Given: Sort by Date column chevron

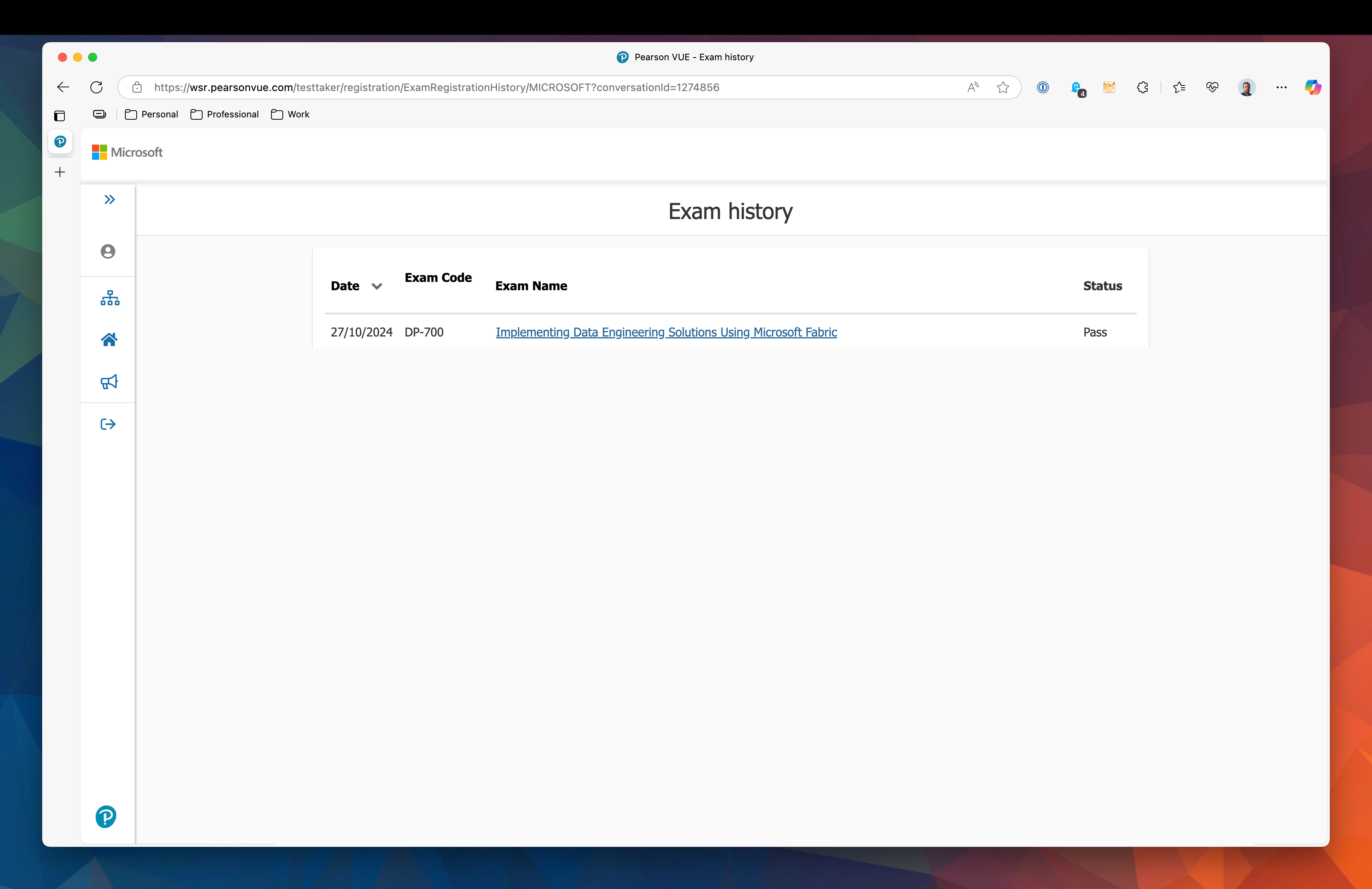Looking at the screenshot, I should 377,286.
